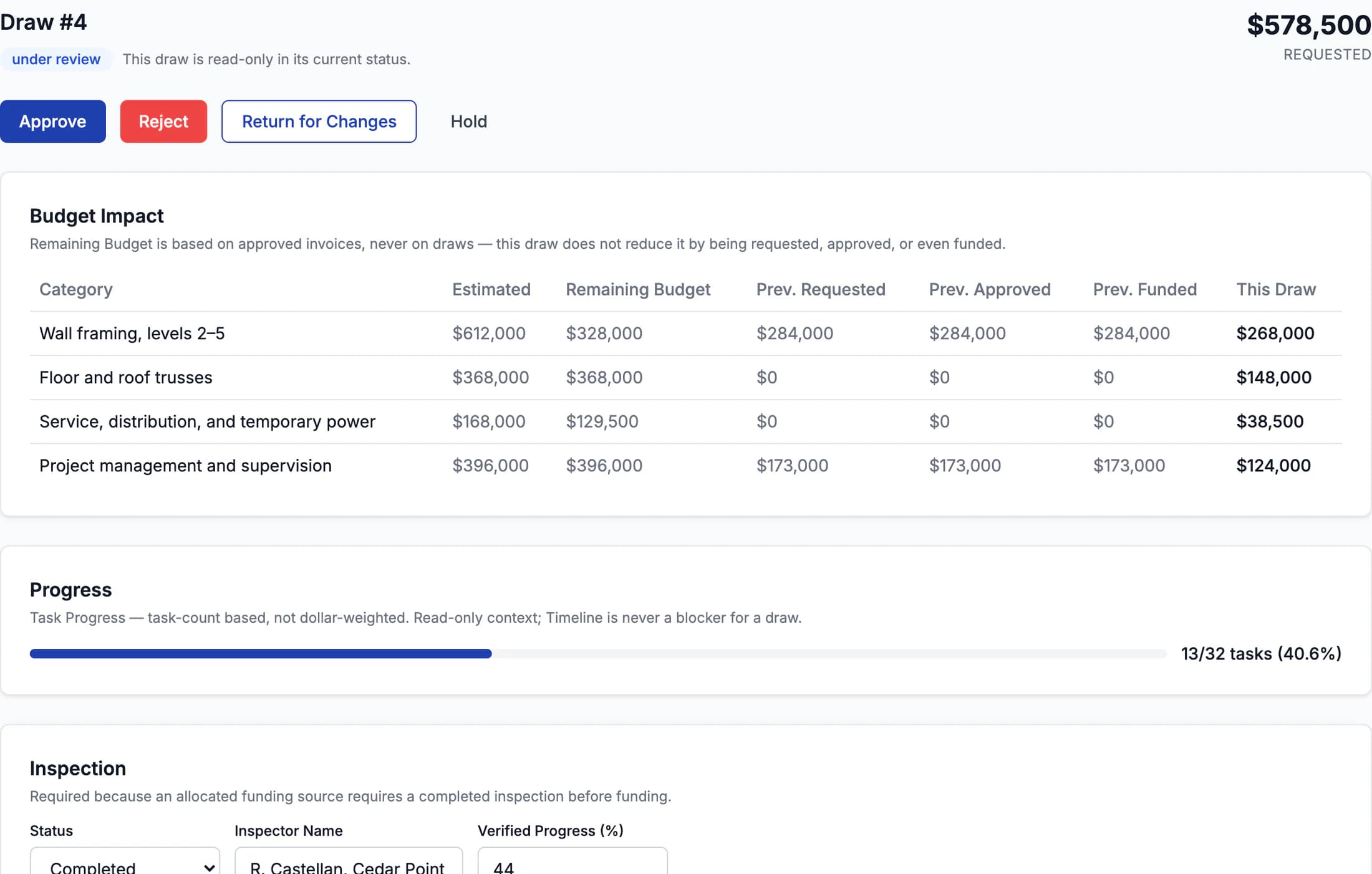Image resolution: width=1372 pixels, height=874 pixels.
Task: Click $148,000 This Draw for trusses
Action: pyautogui.click(x=1274, y=377)
